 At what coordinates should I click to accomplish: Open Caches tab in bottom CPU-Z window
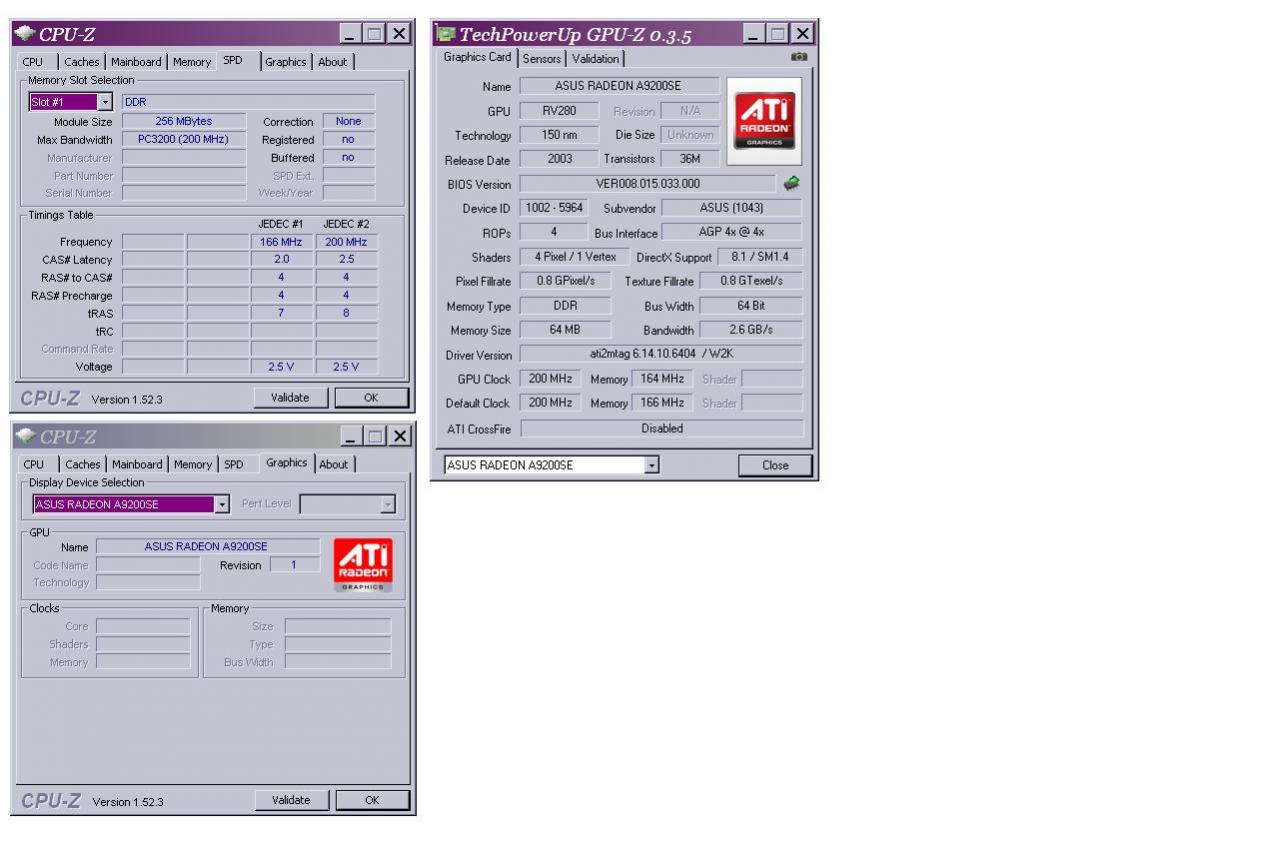[x=83, y=464]
